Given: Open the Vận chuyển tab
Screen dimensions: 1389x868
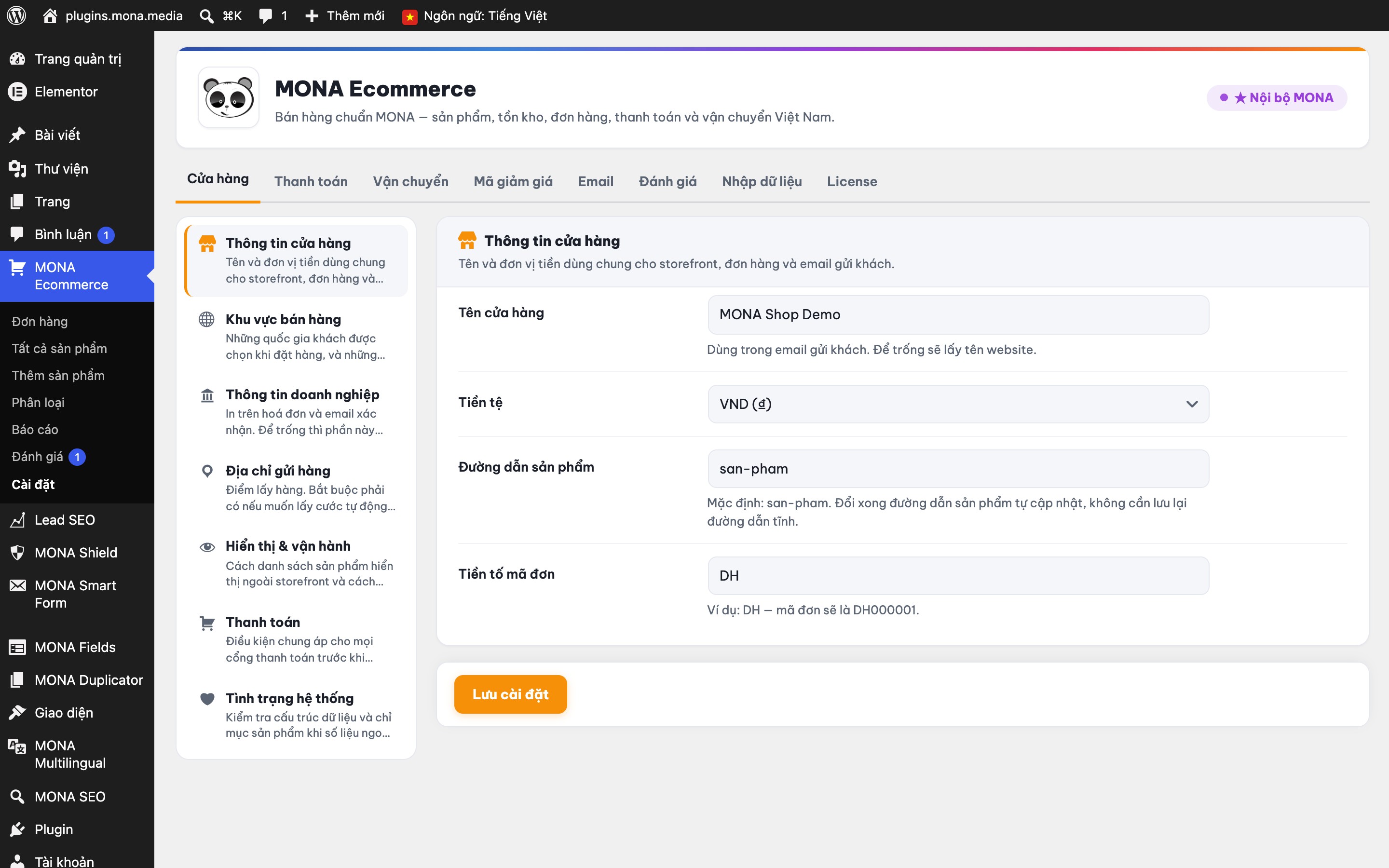Looking at the screenshot, I should pyautogui.click(x=411, y=181).
